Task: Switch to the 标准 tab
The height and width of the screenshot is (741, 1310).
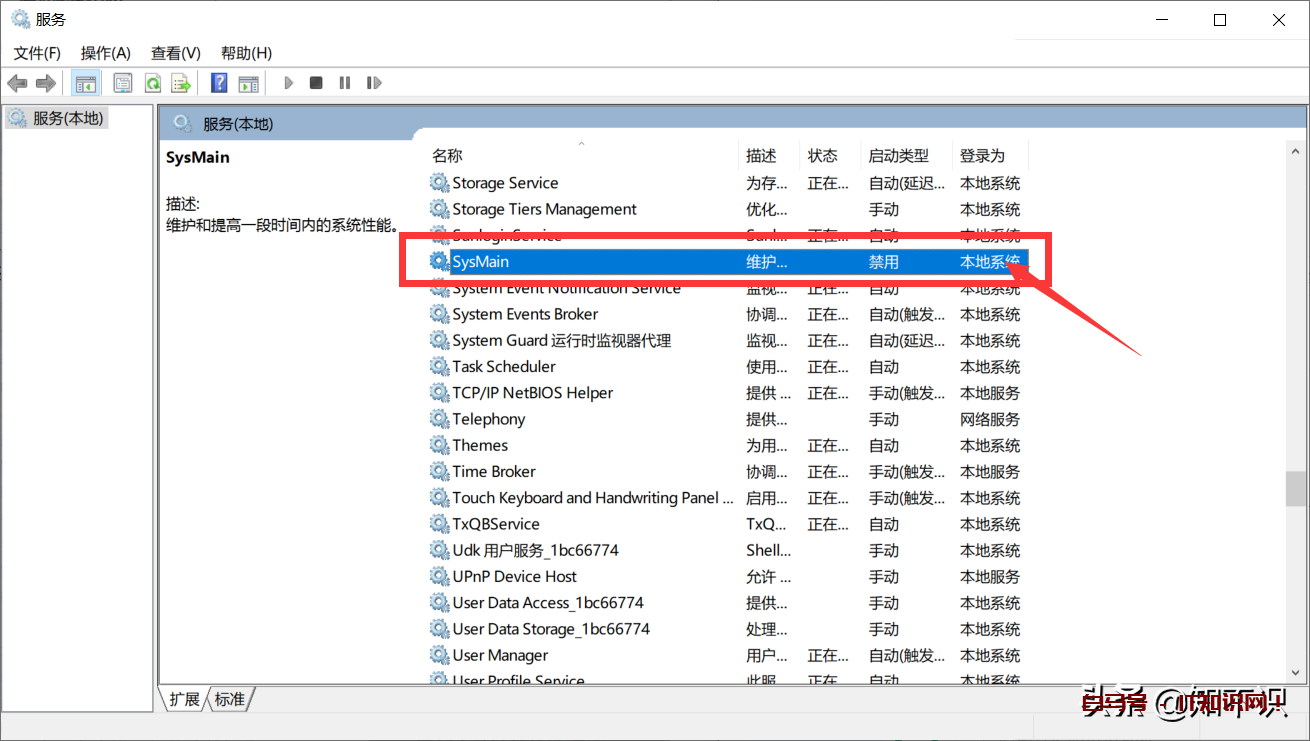Action: coord(228,699)
